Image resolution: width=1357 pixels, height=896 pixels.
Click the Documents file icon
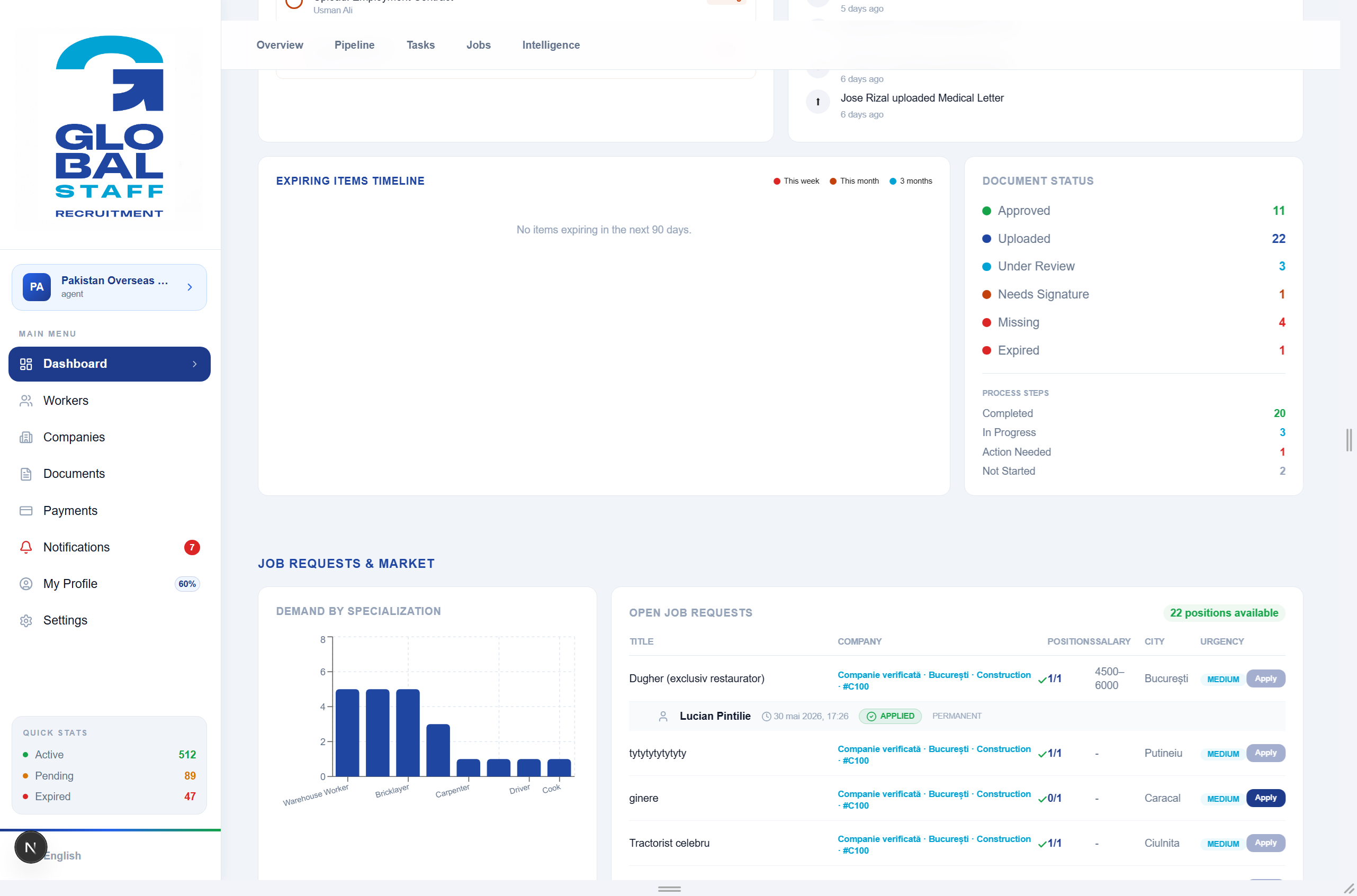click(x=26, y=474)
